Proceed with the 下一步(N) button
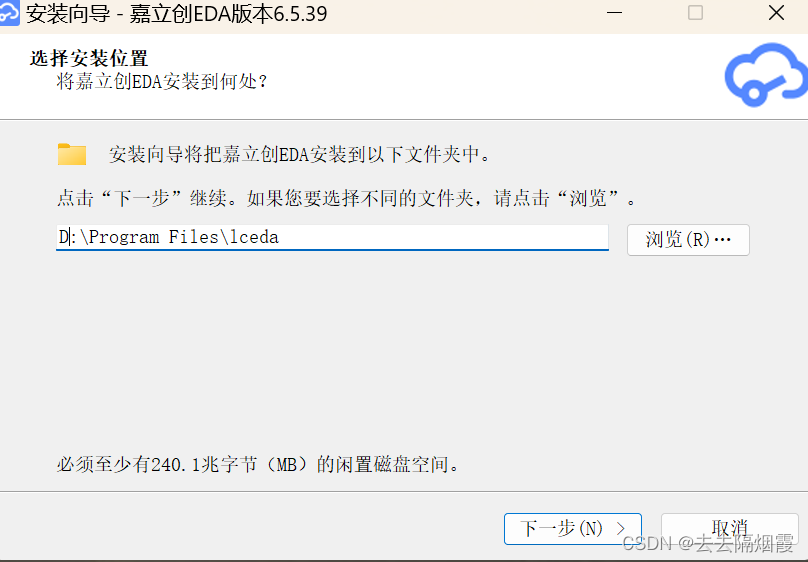Image resolution: width=808 pixels, height=562 pixels. (573, 529)
